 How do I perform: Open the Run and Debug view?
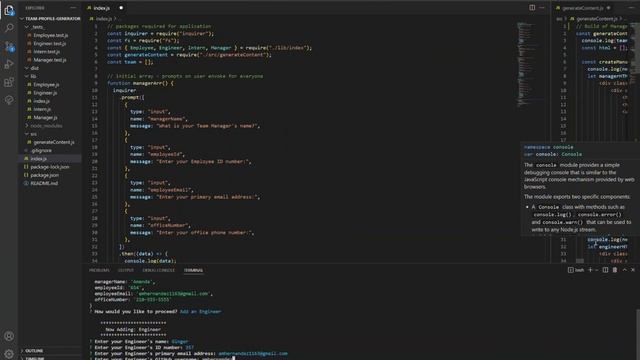point(9,64)
